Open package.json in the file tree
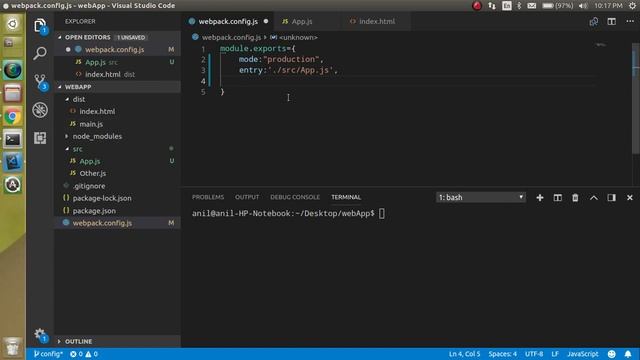640x360 pixels. click(94, 211)
